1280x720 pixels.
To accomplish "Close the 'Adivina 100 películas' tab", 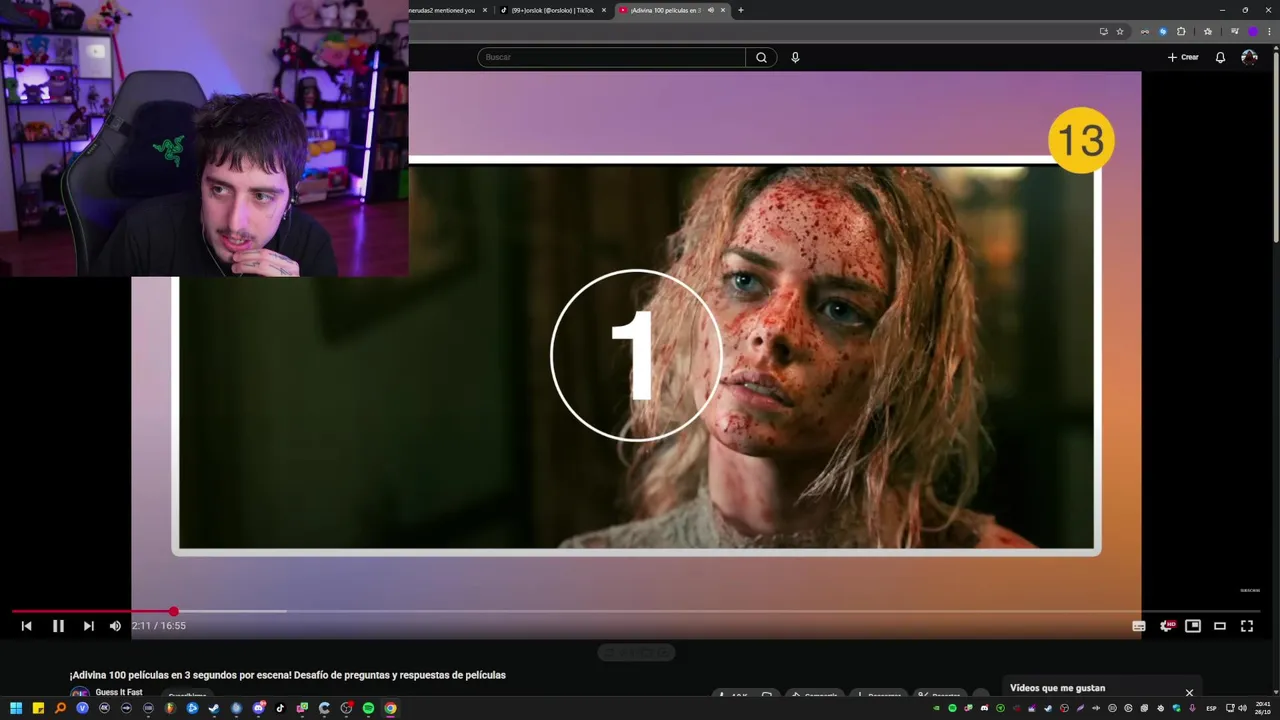I will coord(724,10).
